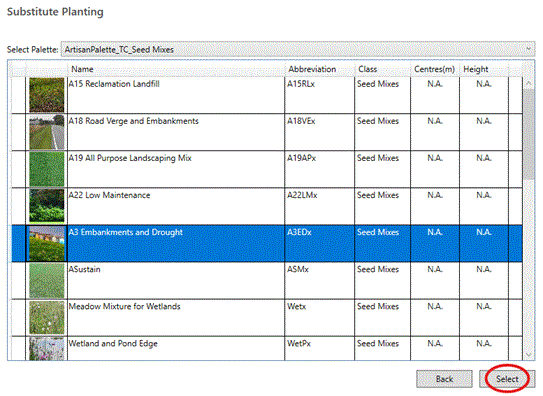
Task: Click the A15 Reclamation Landfill thumbnail
Action: coord(47,95)
